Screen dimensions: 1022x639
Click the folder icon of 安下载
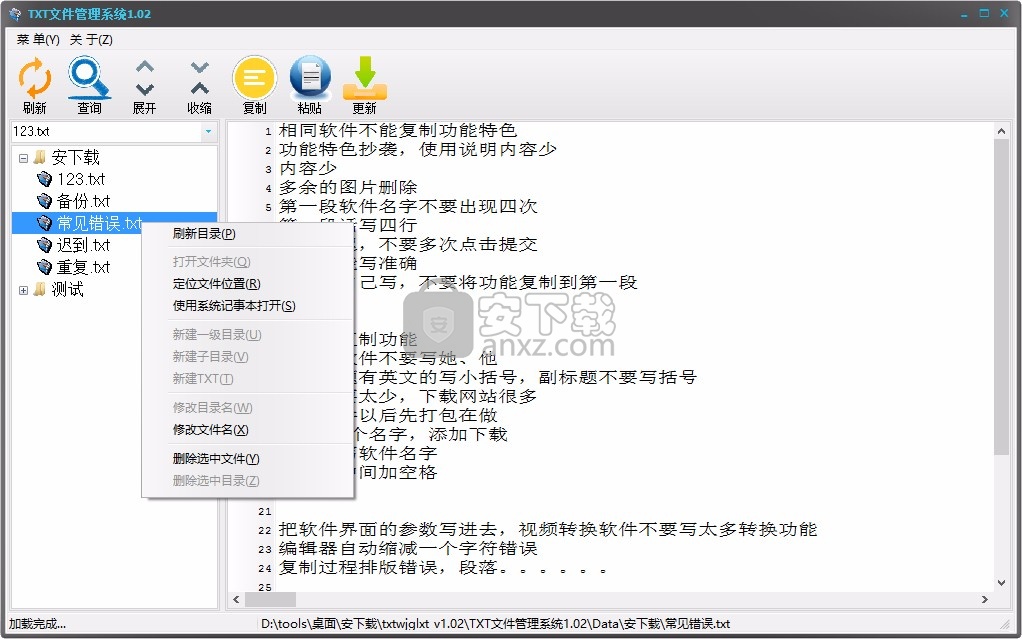pyautogui.click(x=40, y=157)
